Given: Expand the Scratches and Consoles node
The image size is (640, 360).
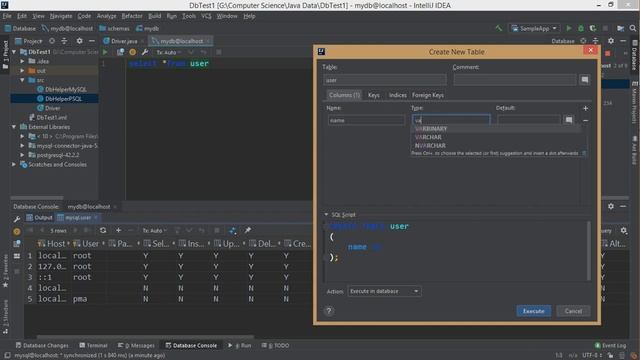Looking at the screenshot, I should point(14,164).
